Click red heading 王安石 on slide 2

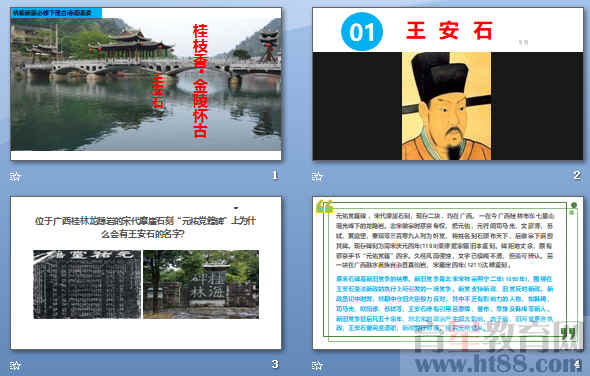449,31
